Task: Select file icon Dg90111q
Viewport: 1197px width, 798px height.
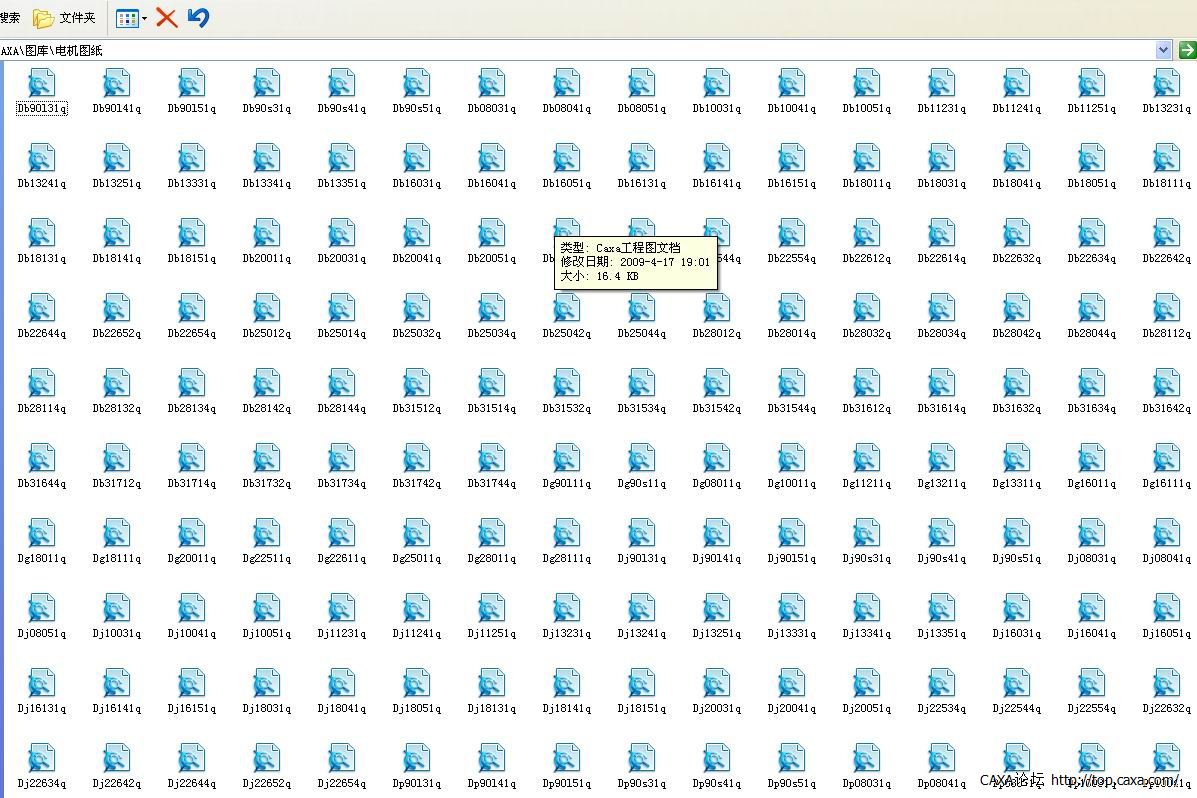Action: coord(566,457)
